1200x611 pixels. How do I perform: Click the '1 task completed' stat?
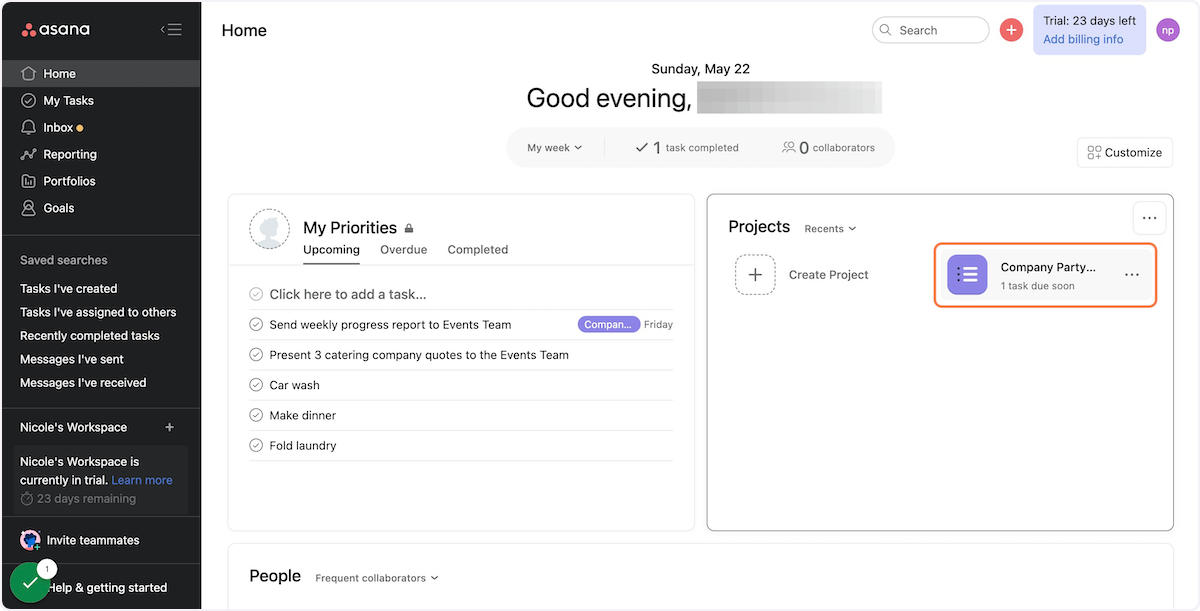[687, 148]
